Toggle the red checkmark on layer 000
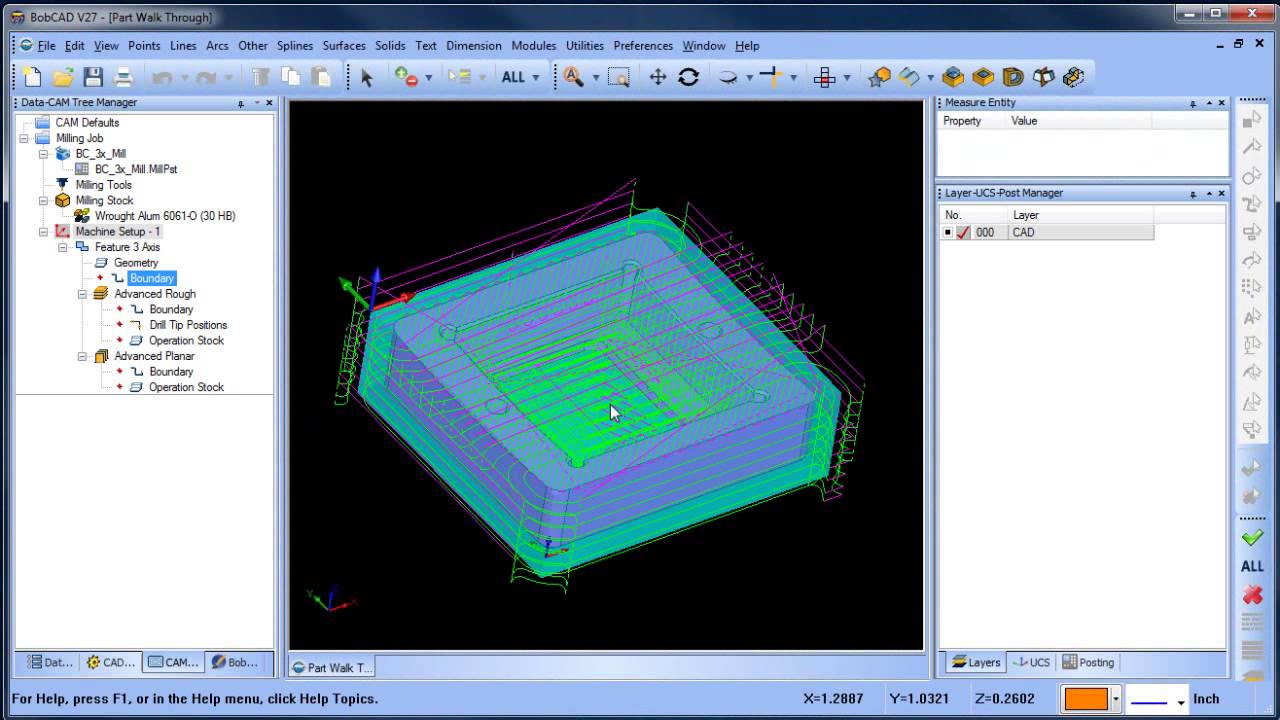 click(x=963, y=232)
